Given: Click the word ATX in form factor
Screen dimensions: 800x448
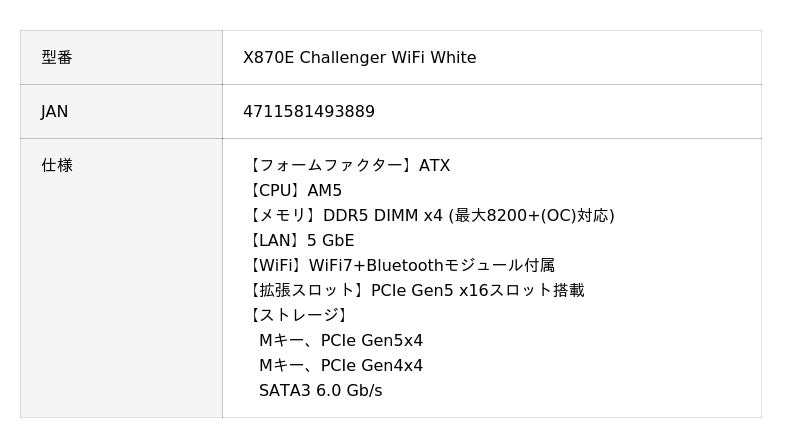Looking at the screenshot, I should pos(434,166).
